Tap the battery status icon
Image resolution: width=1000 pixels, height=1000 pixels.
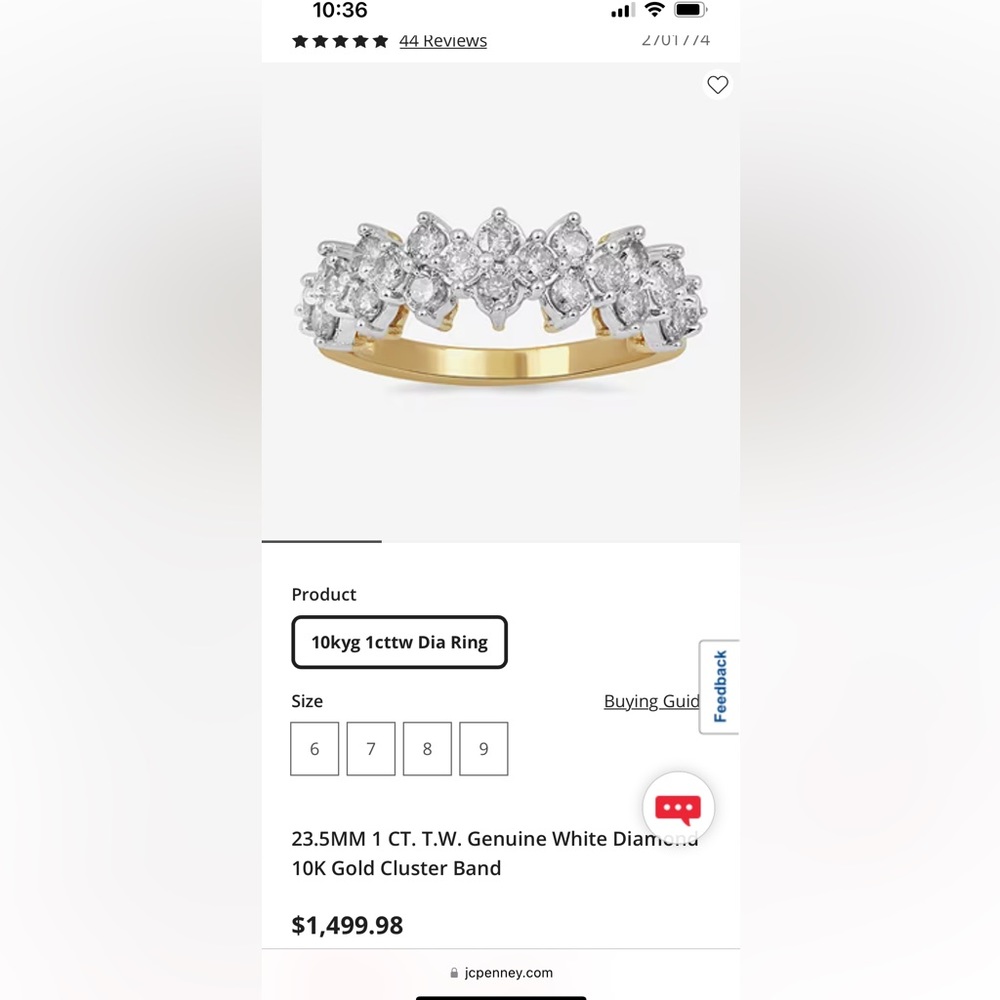(x=691, y=10)
